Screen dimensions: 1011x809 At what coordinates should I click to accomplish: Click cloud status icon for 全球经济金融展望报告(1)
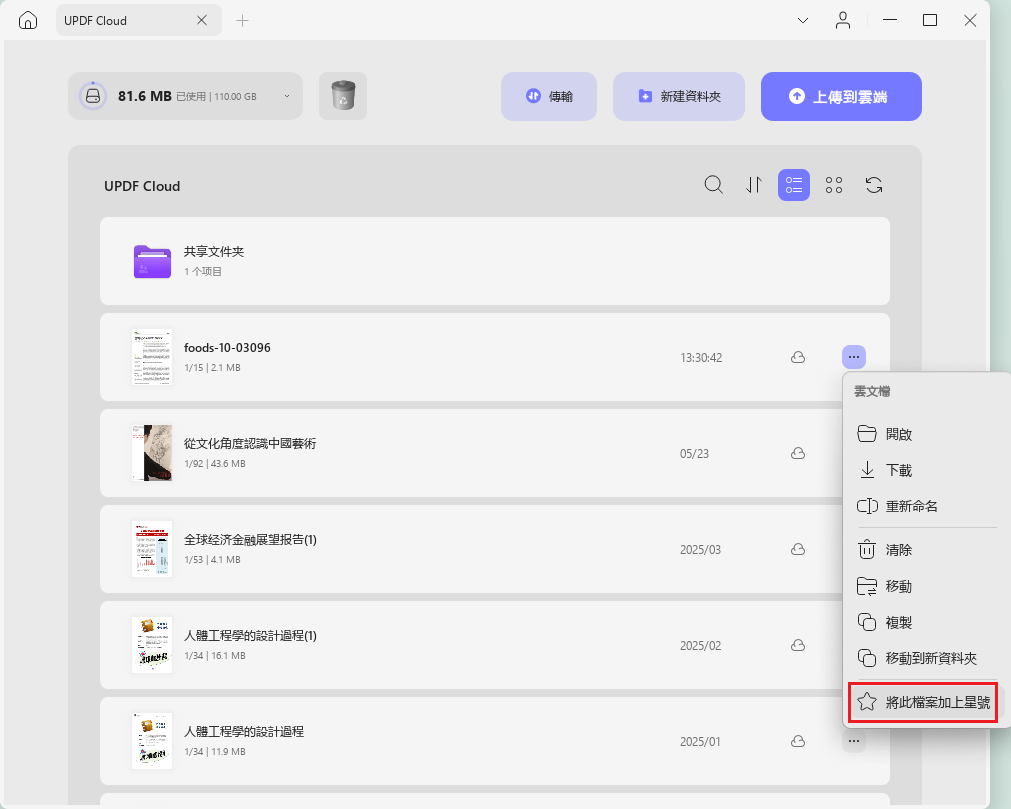[798, 549]
